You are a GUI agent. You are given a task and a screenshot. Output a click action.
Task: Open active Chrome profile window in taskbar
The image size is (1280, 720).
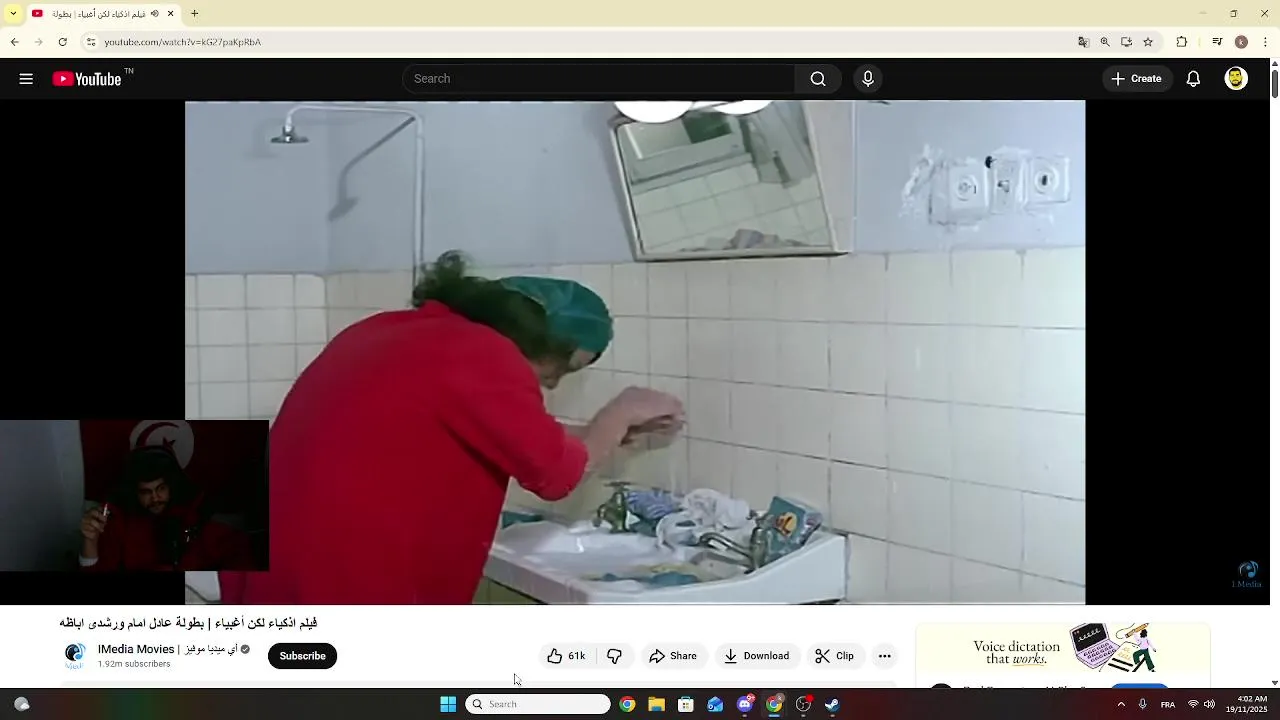774,704
